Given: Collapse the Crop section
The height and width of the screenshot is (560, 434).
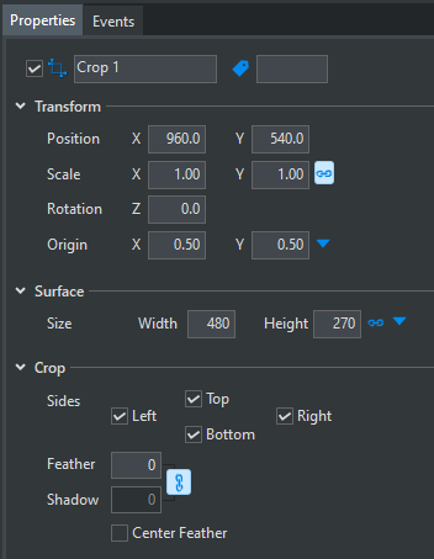Looking at the screenshot, I should pyautogui.click(x=21, y=367).
